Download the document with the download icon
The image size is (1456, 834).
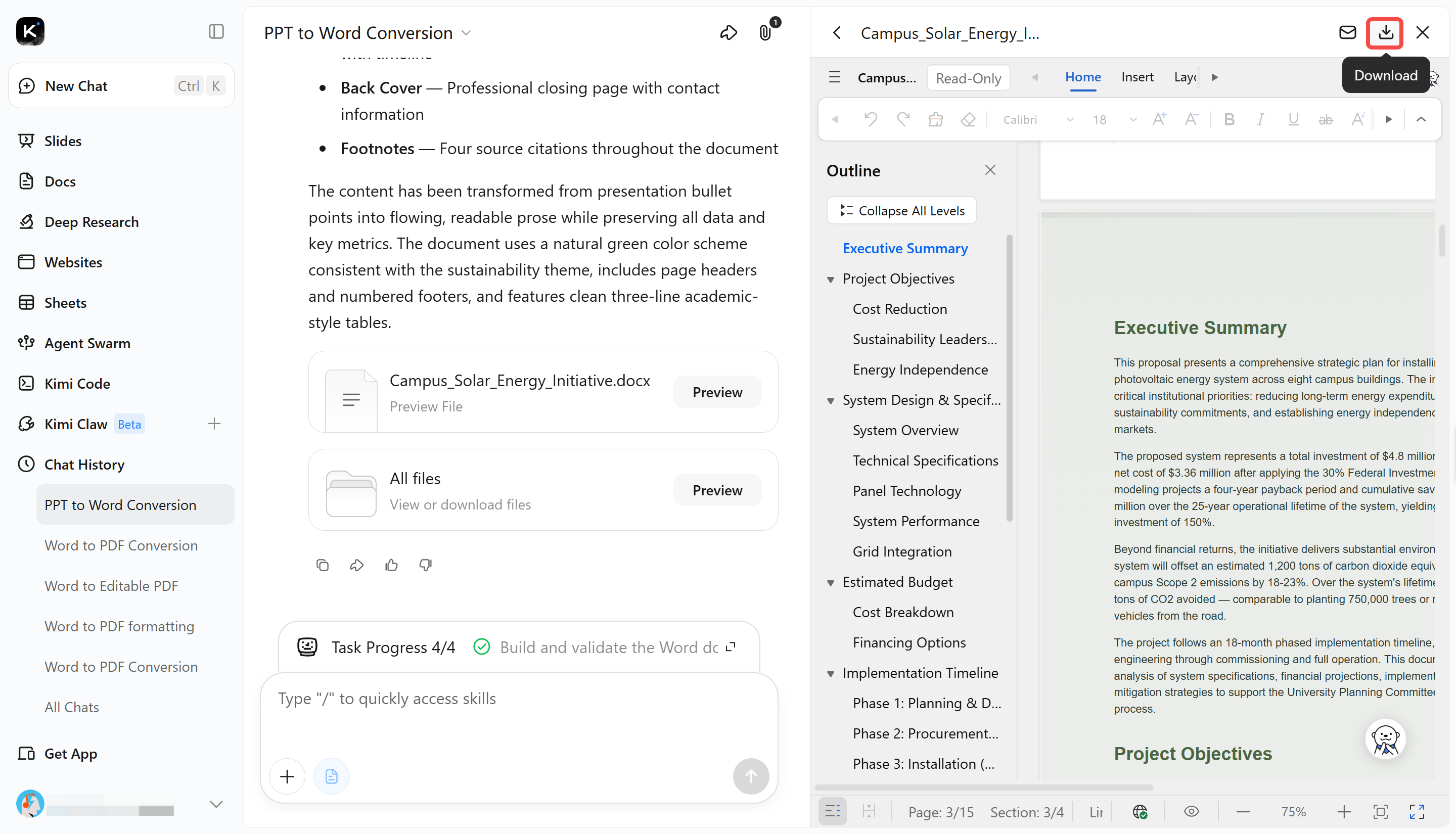1385,33
